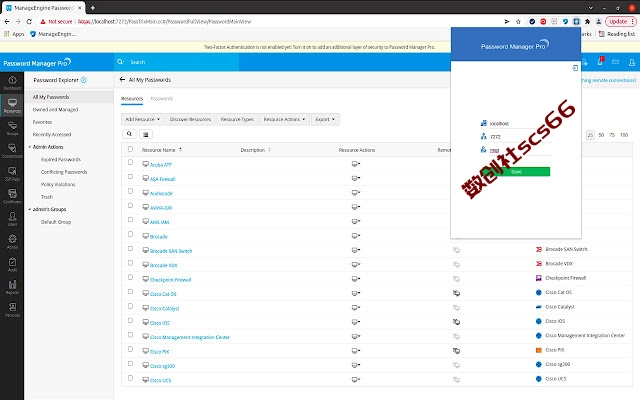Screen dimensions: 640x400
Task: Click the magnifier button above the resource table
Action: 129,134
